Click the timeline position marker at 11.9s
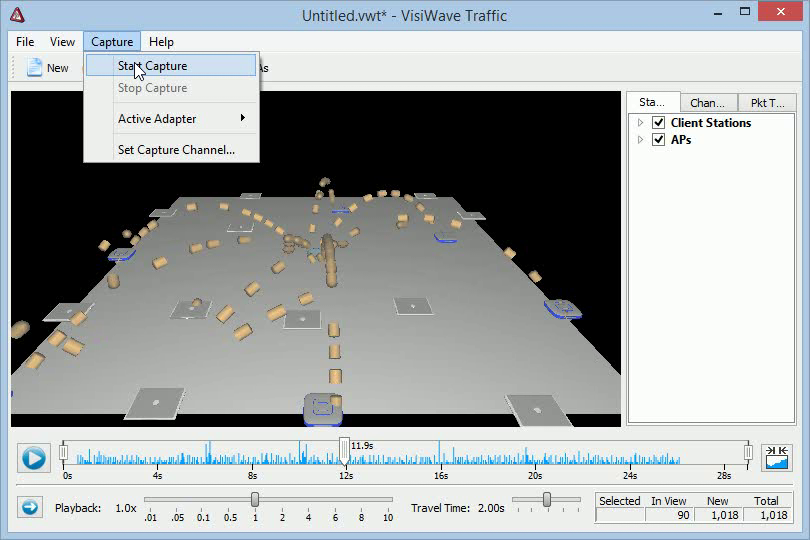 point(344,451)
